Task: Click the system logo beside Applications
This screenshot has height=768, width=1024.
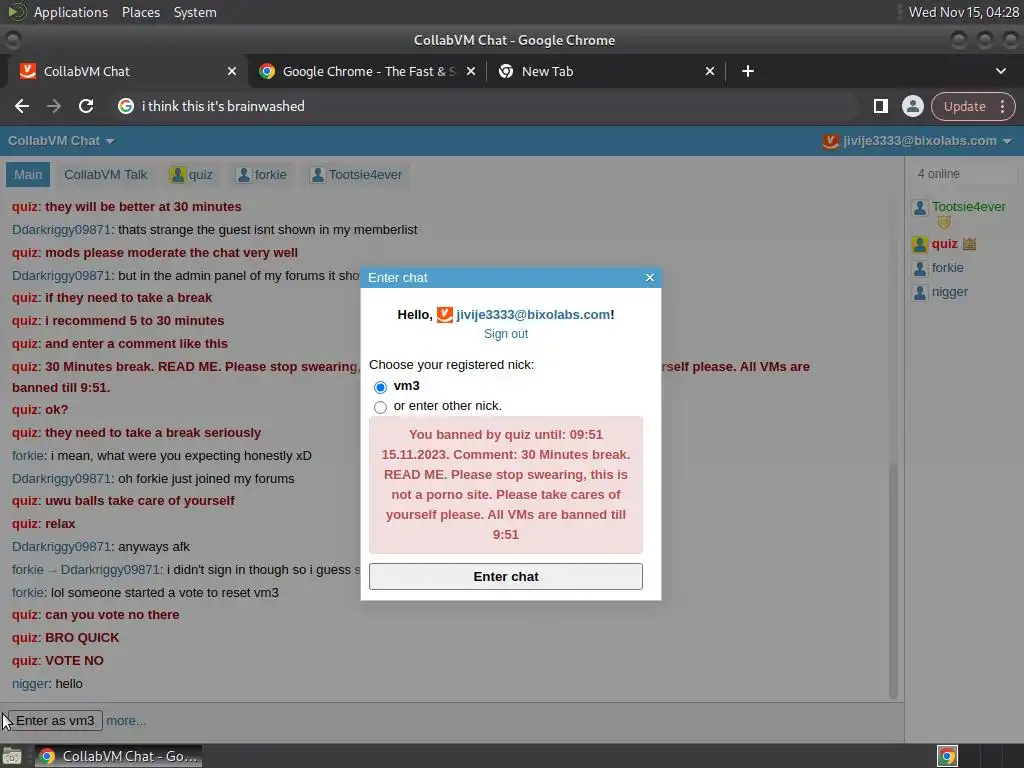Action: coord(16,12)
